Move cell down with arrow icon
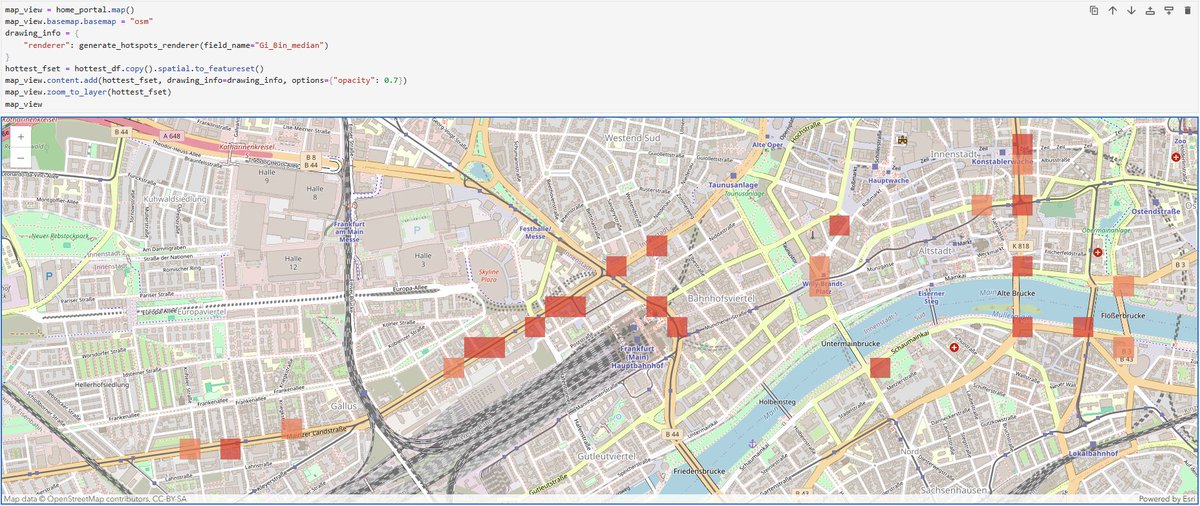 1131,10
